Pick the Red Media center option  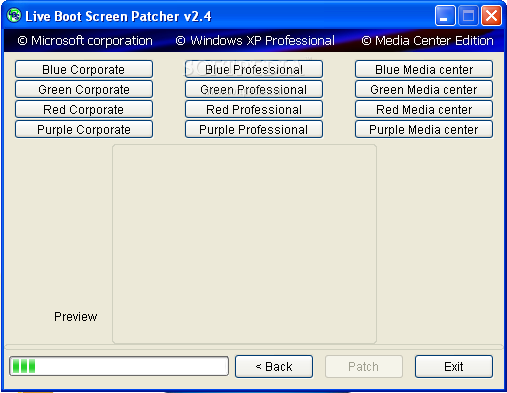tap(424, 109)
